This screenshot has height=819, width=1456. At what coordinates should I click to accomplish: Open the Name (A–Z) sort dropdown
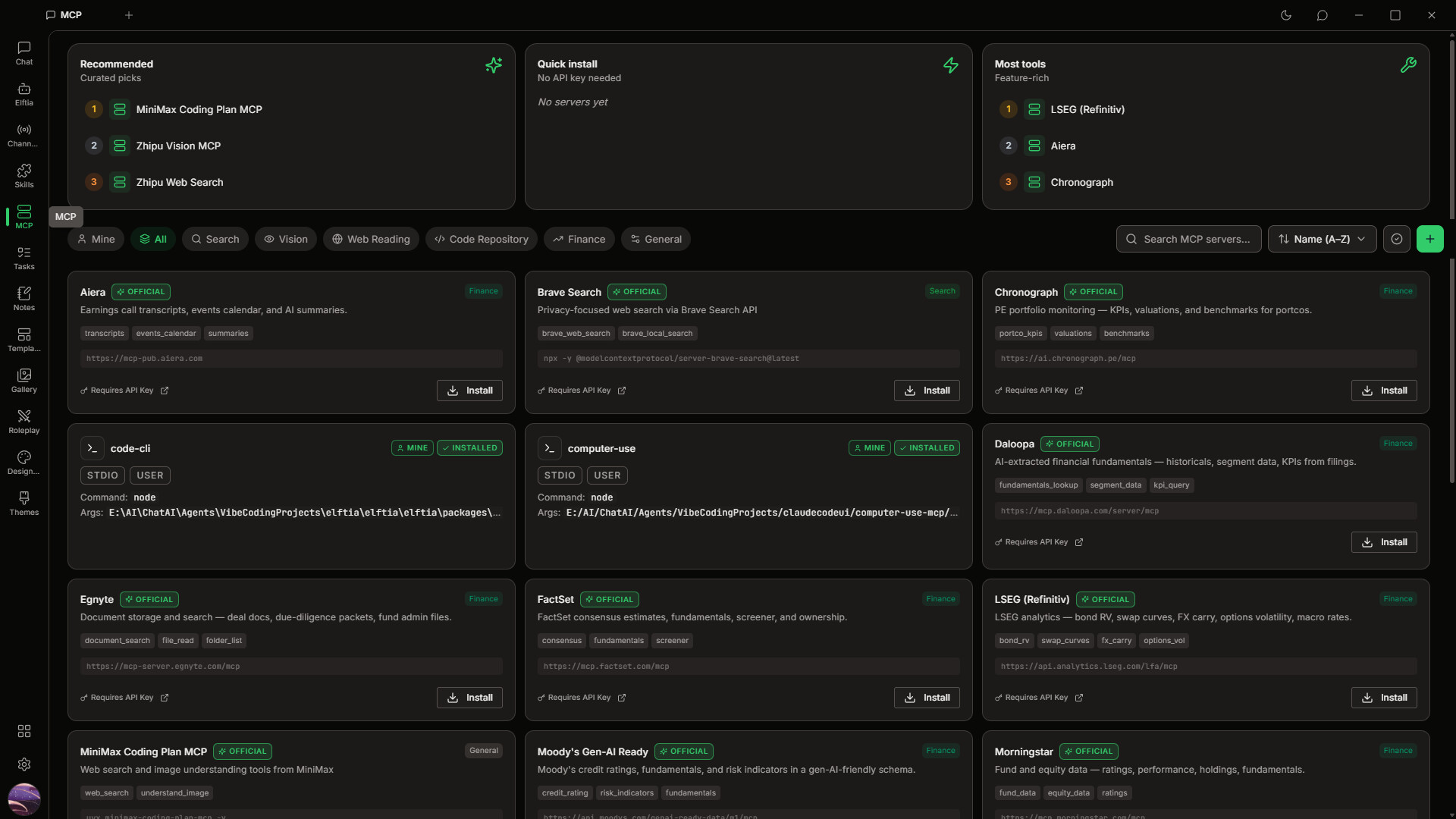pyautogui.click(x=1323, y=239)
